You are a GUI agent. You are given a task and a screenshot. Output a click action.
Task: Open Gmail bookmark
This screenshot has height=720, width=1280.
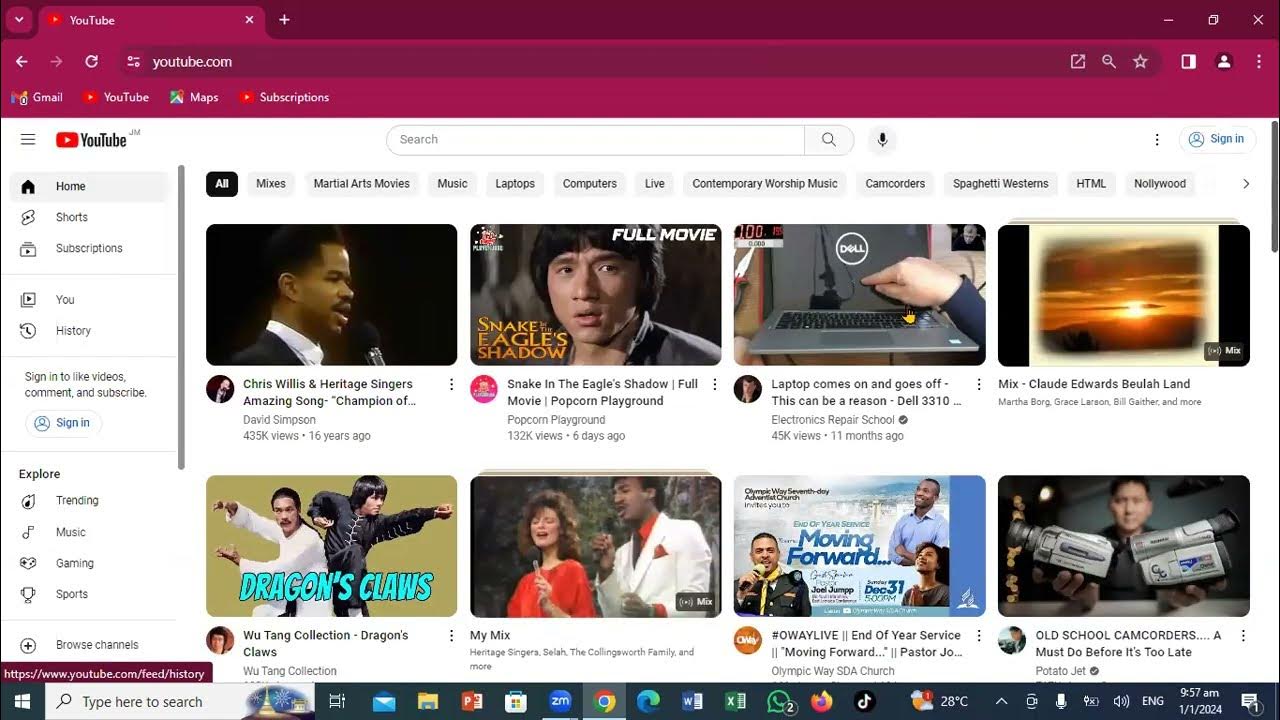point(37,98)
